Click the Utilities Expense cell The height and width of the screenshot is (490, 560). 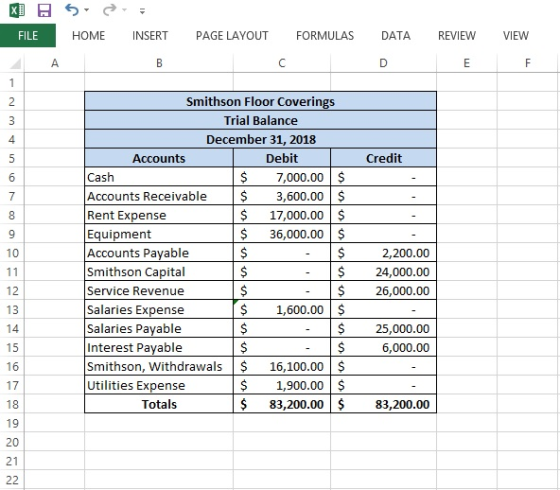[x=159, y=385]
